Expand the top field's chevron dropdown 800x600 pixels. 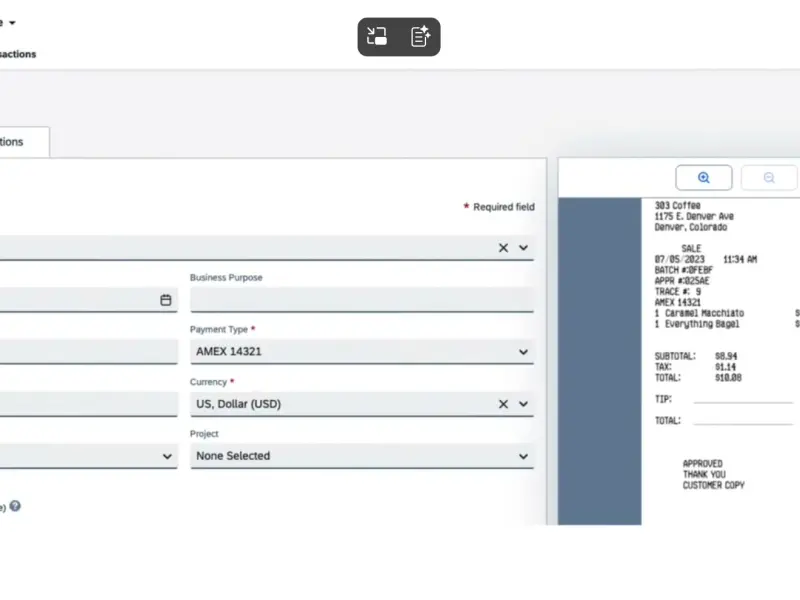[523, 248]
